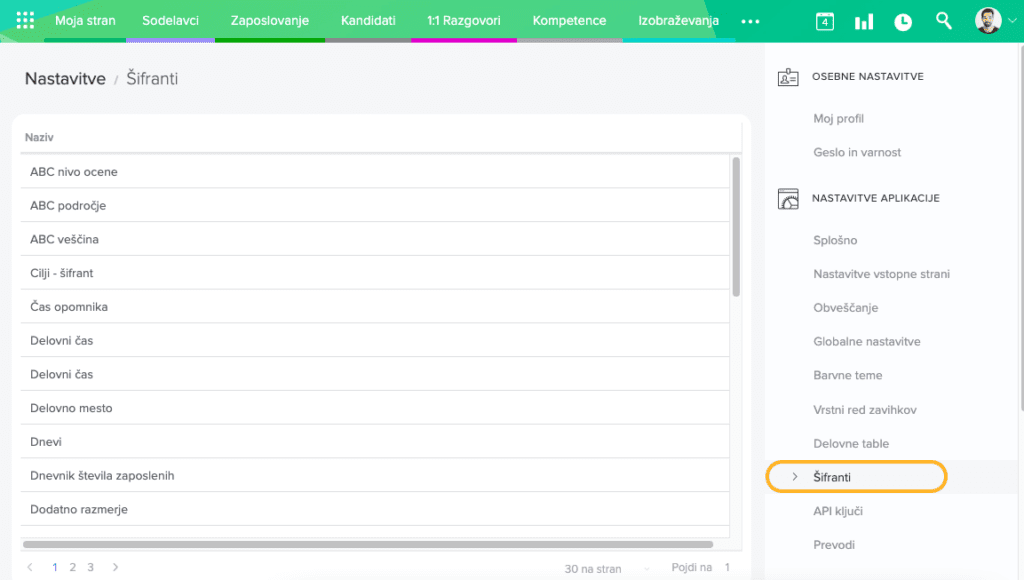The image size is (1024, 580).
Task: Expand the Šifranti chevron in sidebar
Action: (x=795, y=477)
